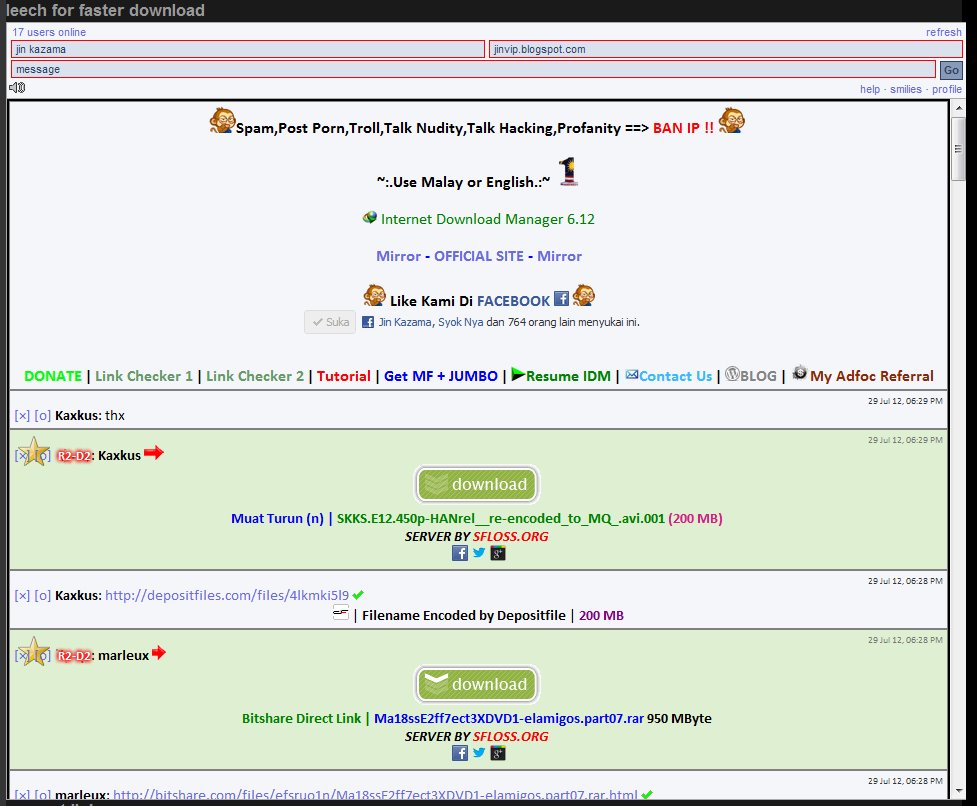Share SKKS file on Google Plus
The width and height of the screenshot is (977, 806).
click(x=498, y=553)
